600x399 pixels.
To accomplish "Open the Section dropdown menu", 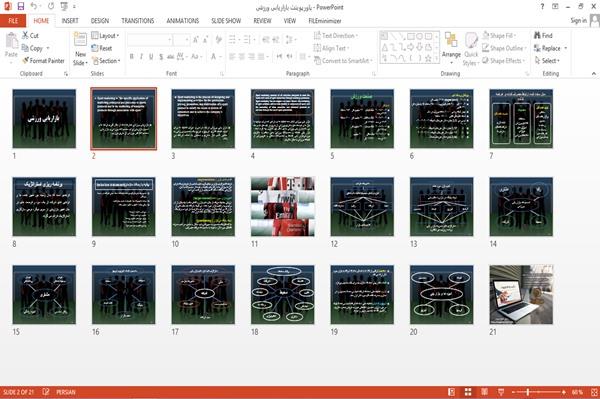I will [106, 61].
